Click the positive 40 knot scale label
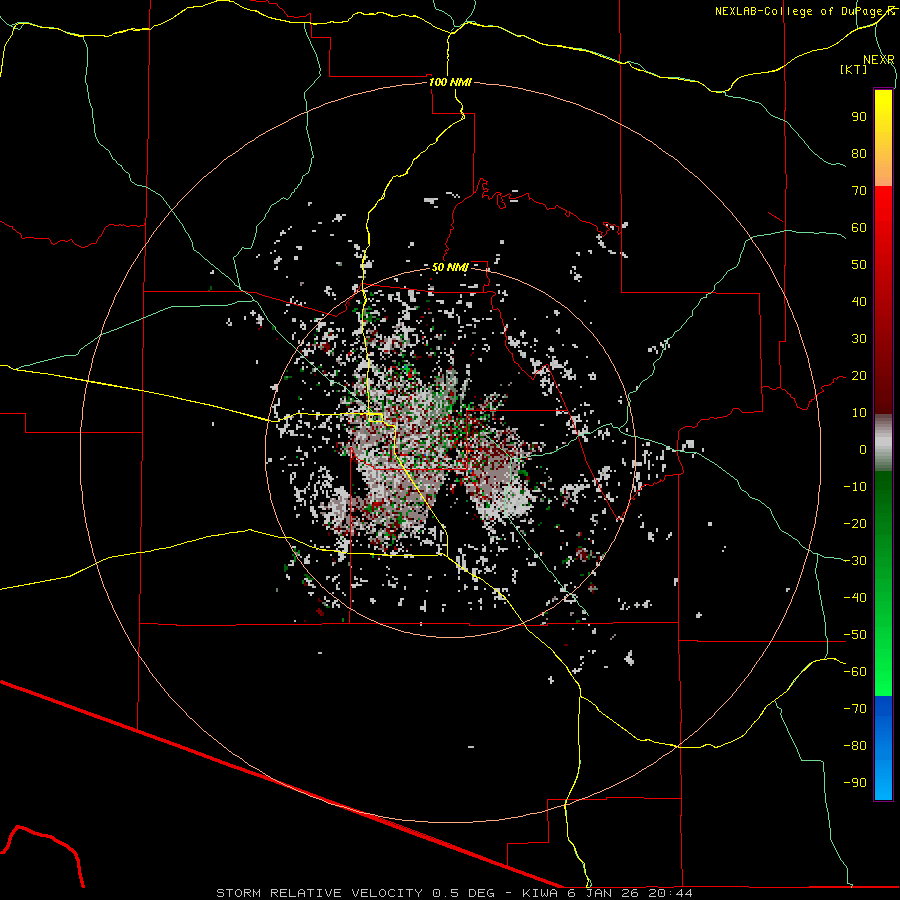The image size is (900, 900). pos(859,301)
